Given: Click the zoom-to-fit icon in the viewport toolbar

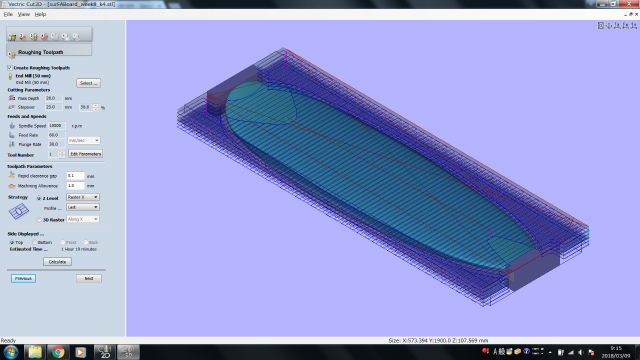Looking at the screenshot, I should click(601, 26).
